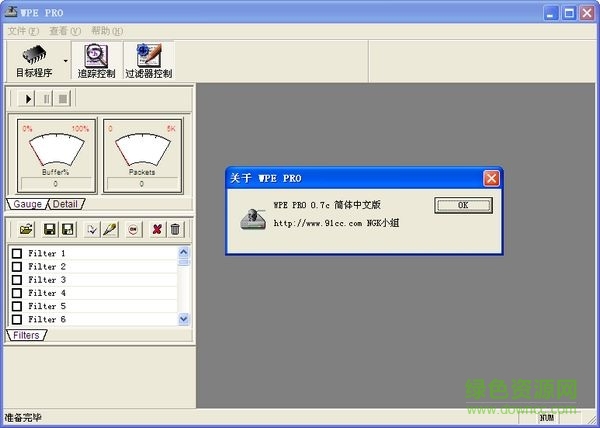Viewport: 600px width, 428px height.
Task: Open the Filter Control toolbar button
Action: tap(149, 61)
